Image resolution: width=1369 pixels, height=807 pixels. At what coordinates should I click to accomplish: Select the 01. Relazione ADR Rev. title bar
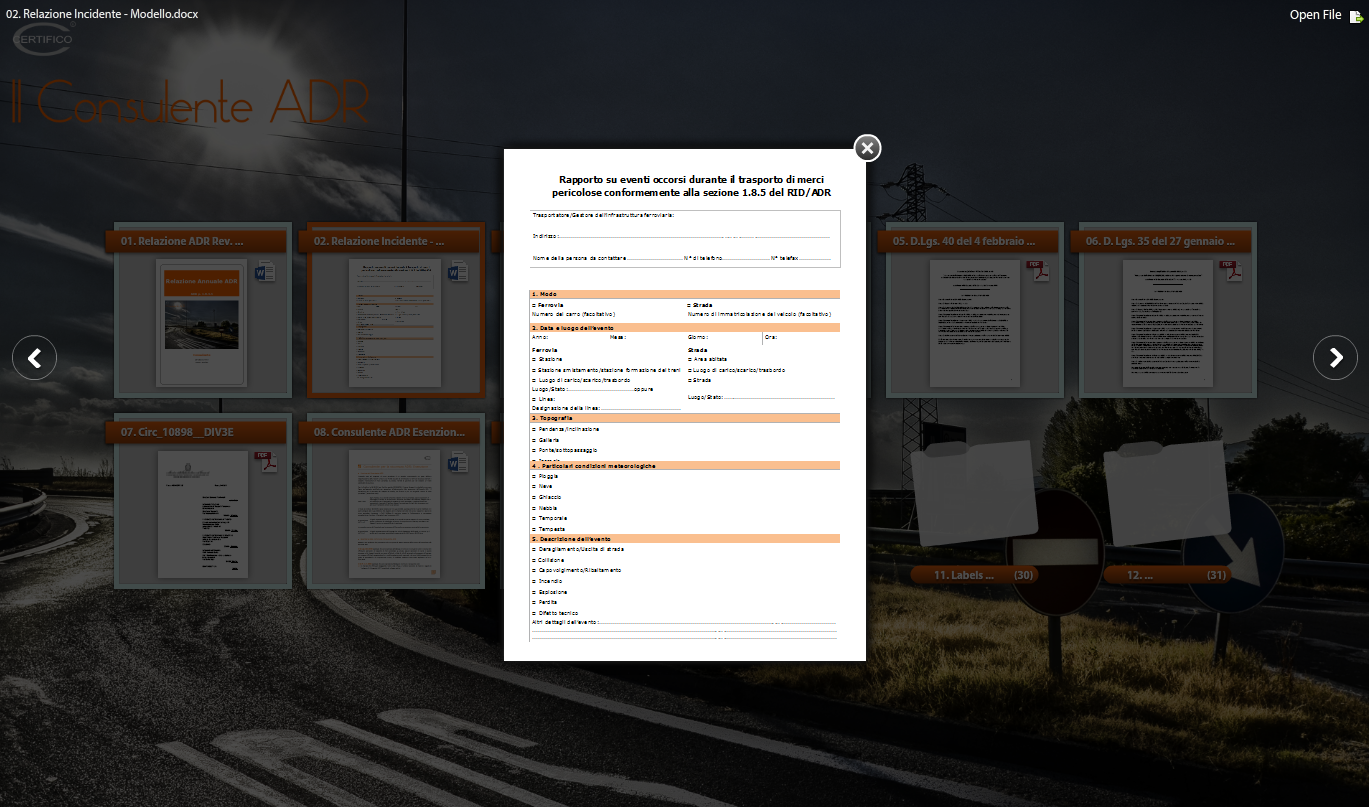pyautogui.click(x=197, y=241)
